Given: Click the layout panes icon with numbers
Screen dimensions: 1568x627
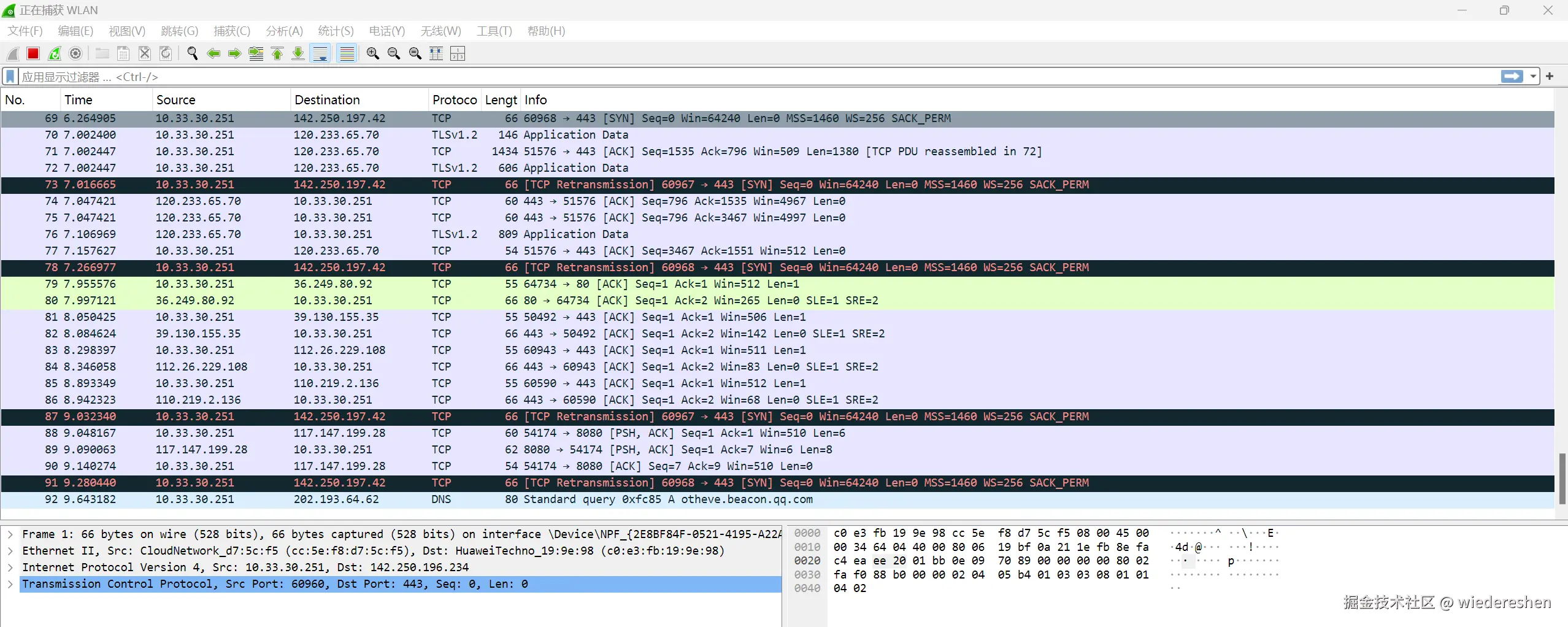Looking at the screenshot, I should [458, 54].
